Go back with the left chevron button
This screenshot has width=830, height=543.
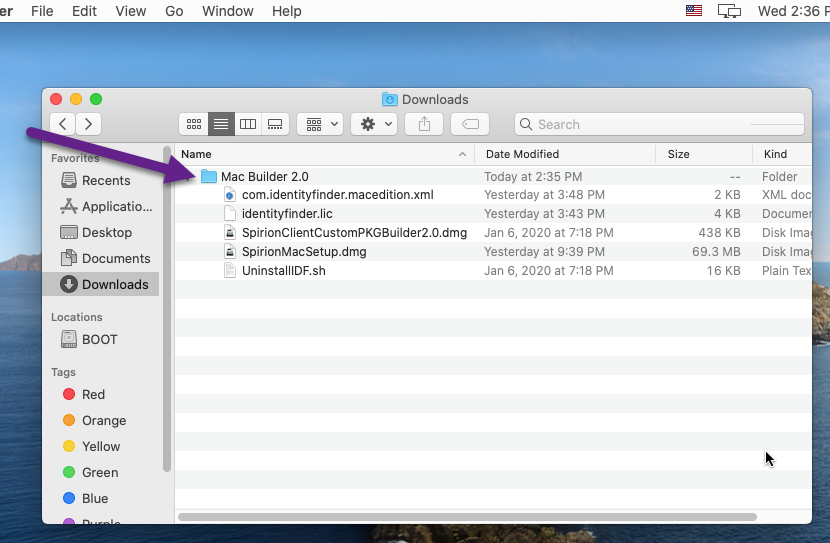click(63, 124)
